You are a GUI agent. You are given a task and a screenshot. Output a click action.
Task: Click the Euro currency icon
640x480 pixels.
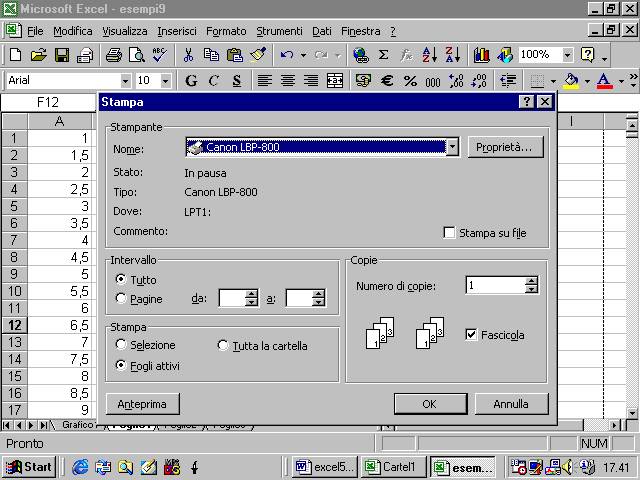[x=387, y=81]
